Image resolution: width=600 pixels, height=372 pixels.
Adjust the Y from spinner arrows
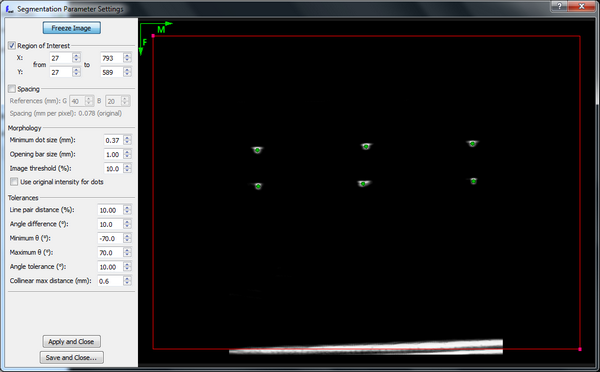click(76, 72)
